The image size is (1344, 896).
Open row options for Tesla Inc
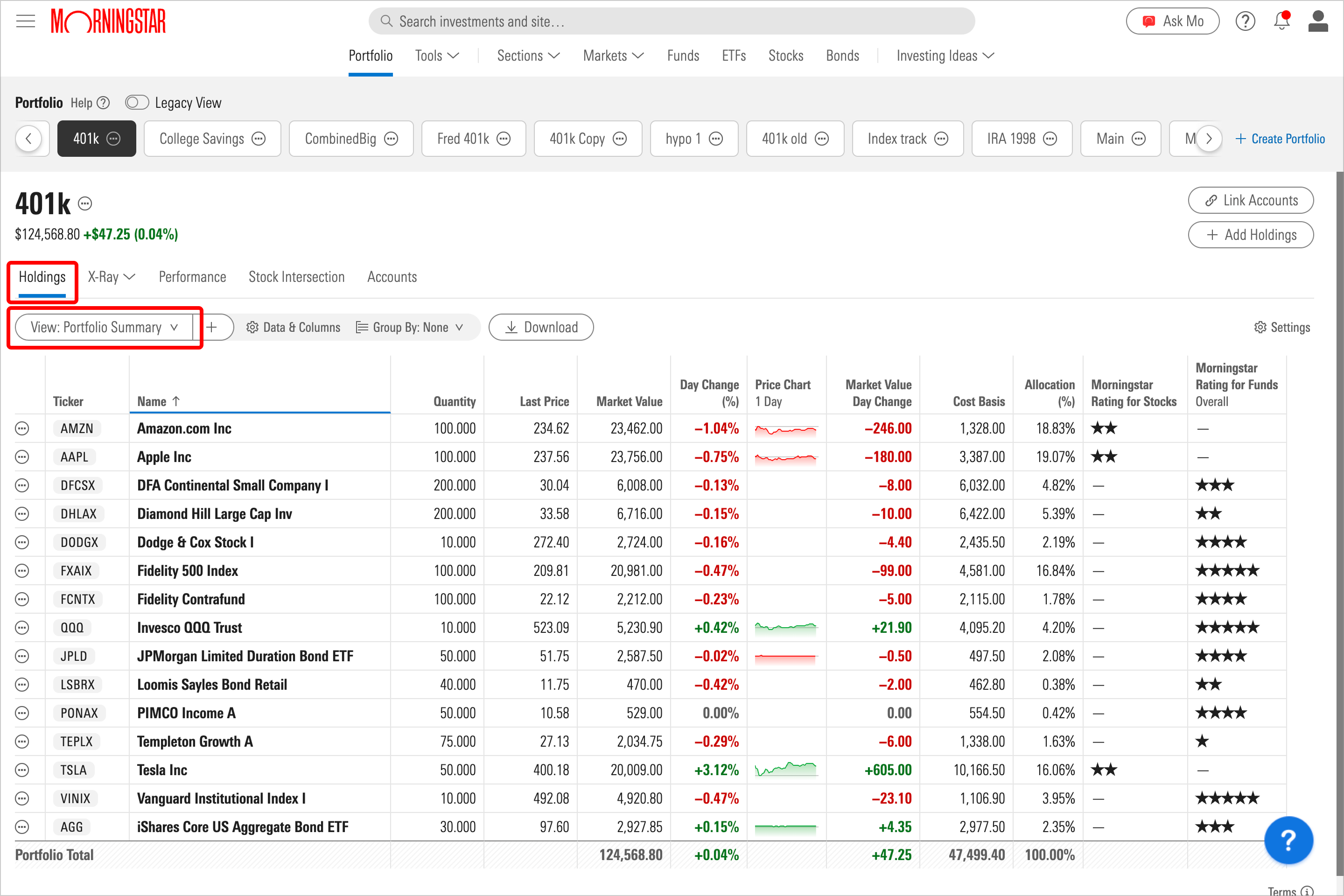point(22,770)
